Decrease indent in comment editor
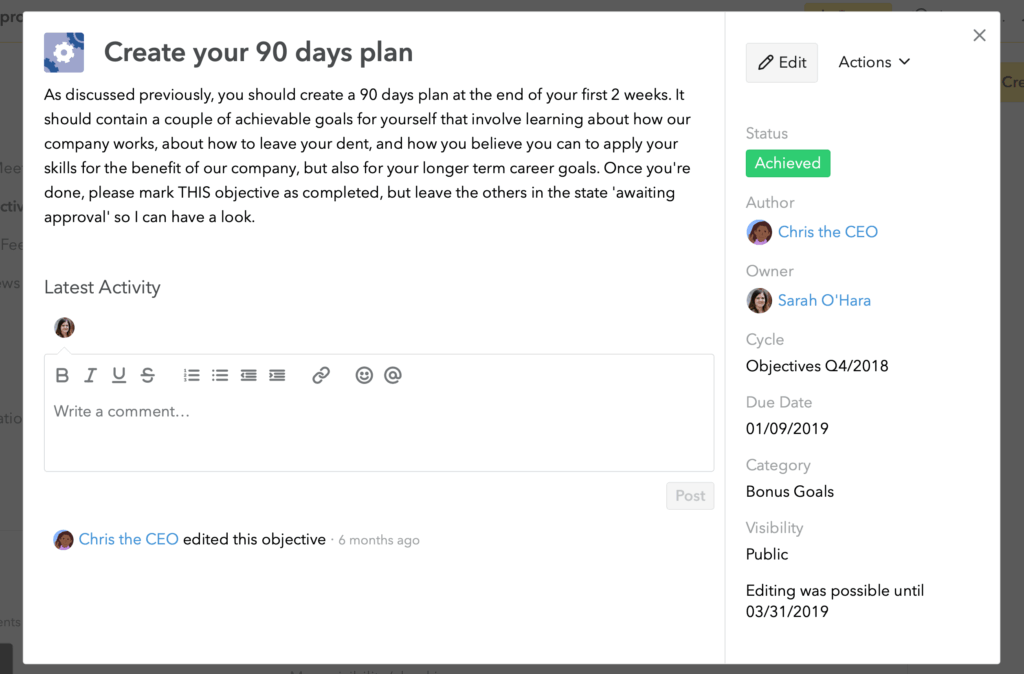The width and height of the screenshot is (1024, 674). (249, 375)
